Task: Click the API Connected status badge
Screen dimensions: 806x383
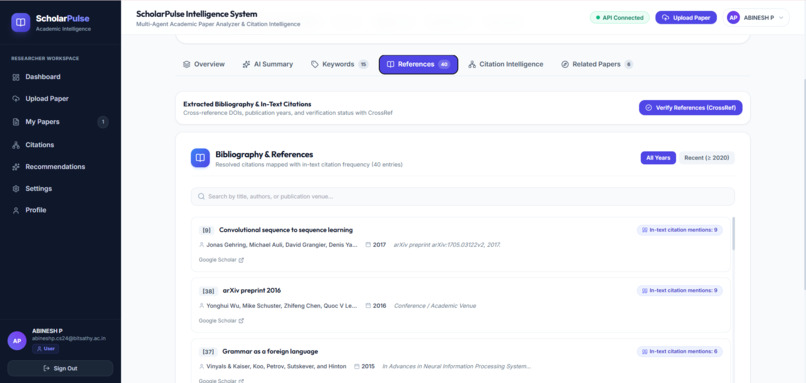Action: 619,17
